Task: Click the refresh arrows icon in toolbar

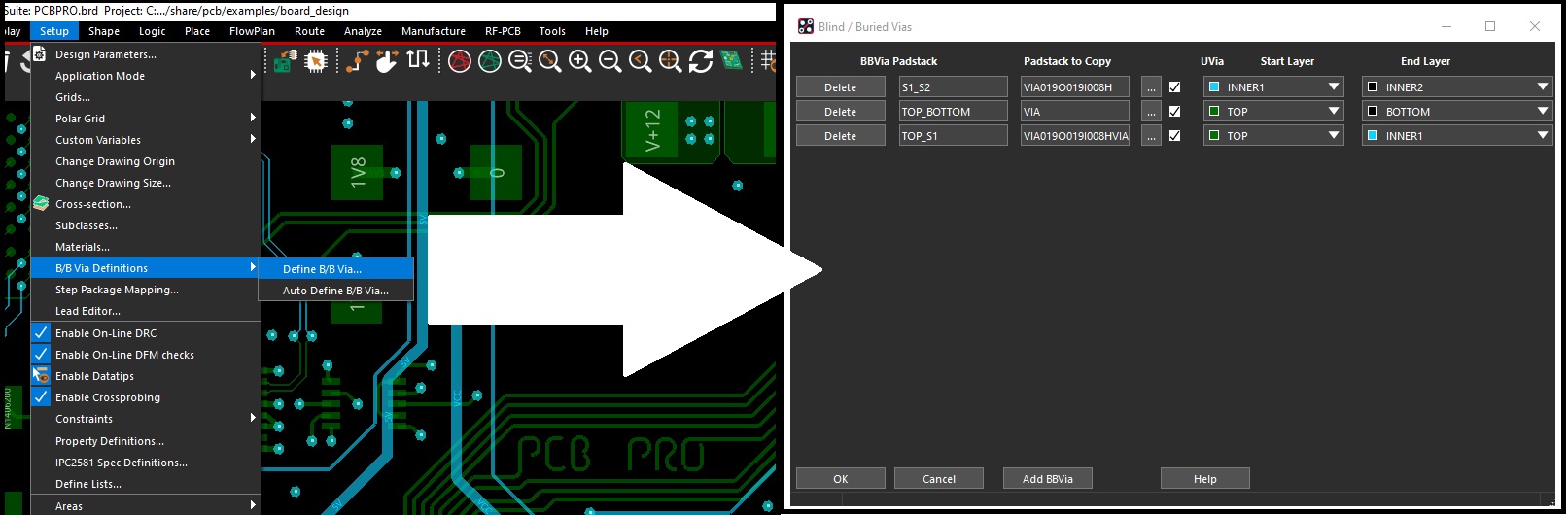Action: pos(701,61)
